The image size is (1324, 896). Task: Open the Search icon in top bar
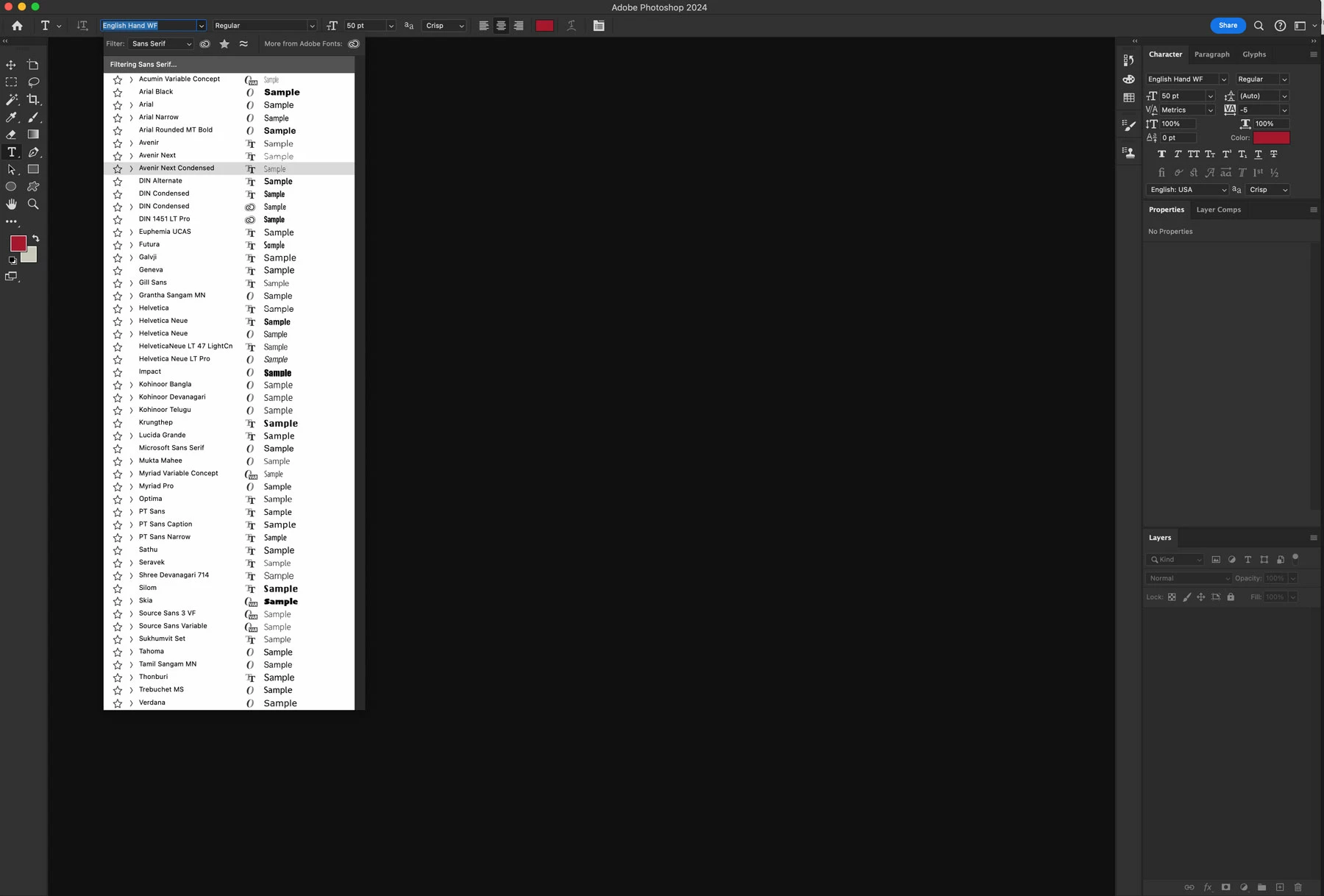point(1259,26)
